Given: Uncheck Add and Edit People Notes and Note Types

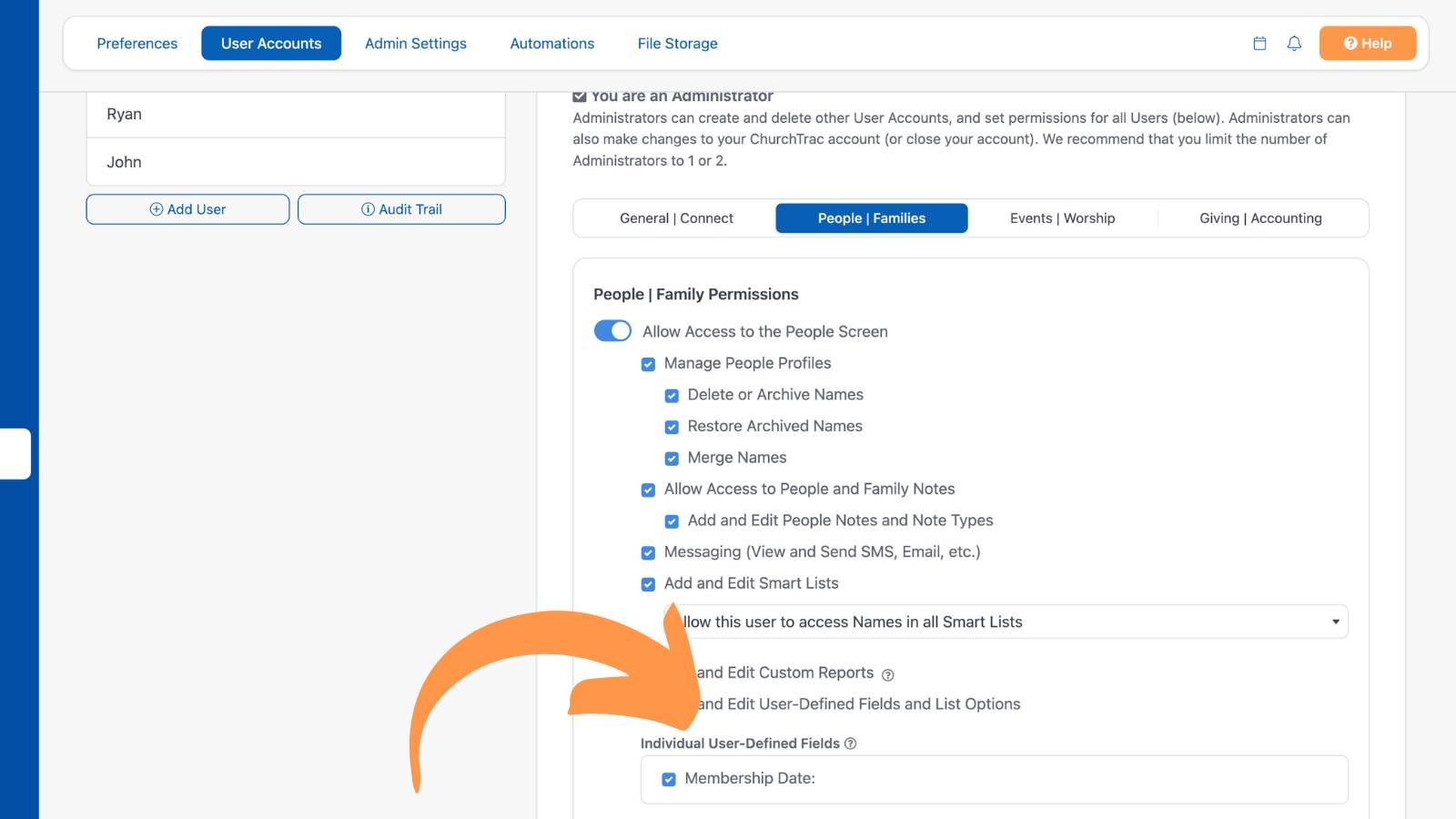Looking at the screenshot, I should 672,521.
